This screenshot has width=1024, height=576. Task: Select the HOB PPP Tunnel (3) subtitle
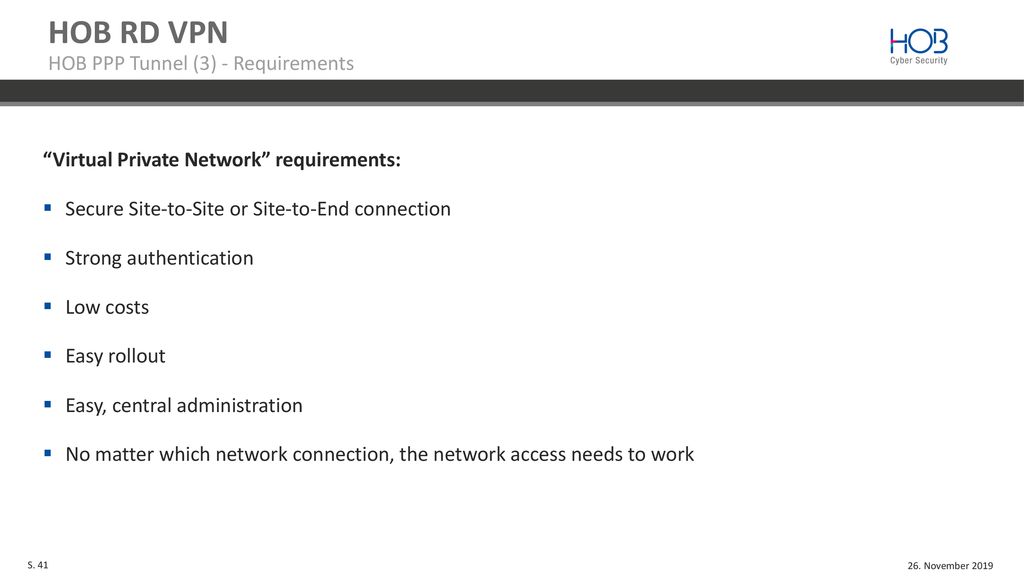coord(201,63)
